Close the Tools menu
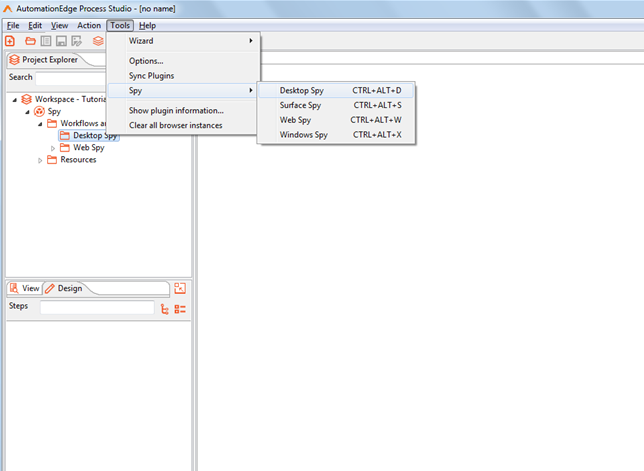Screen dimensions: 644x471 120,25
